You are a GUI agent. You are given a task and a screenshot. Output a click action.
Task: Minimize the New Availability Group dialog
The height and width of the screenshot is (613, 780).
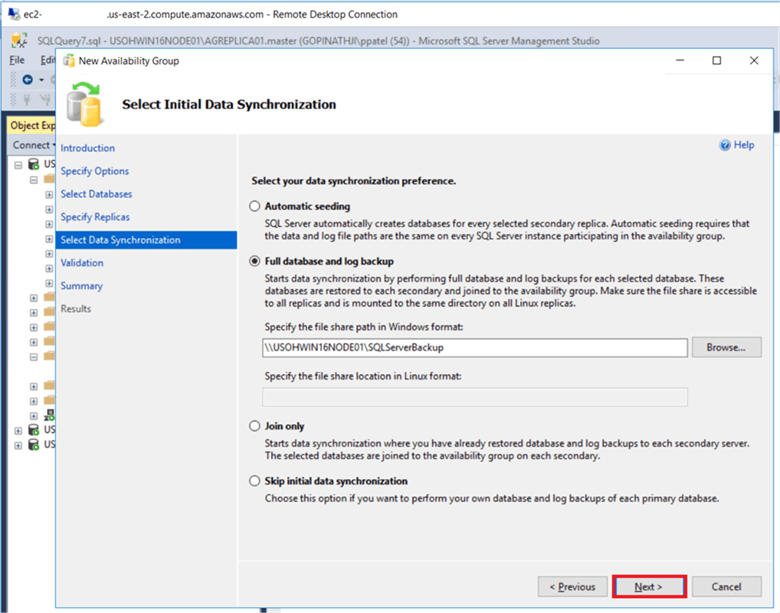point(680,60)
